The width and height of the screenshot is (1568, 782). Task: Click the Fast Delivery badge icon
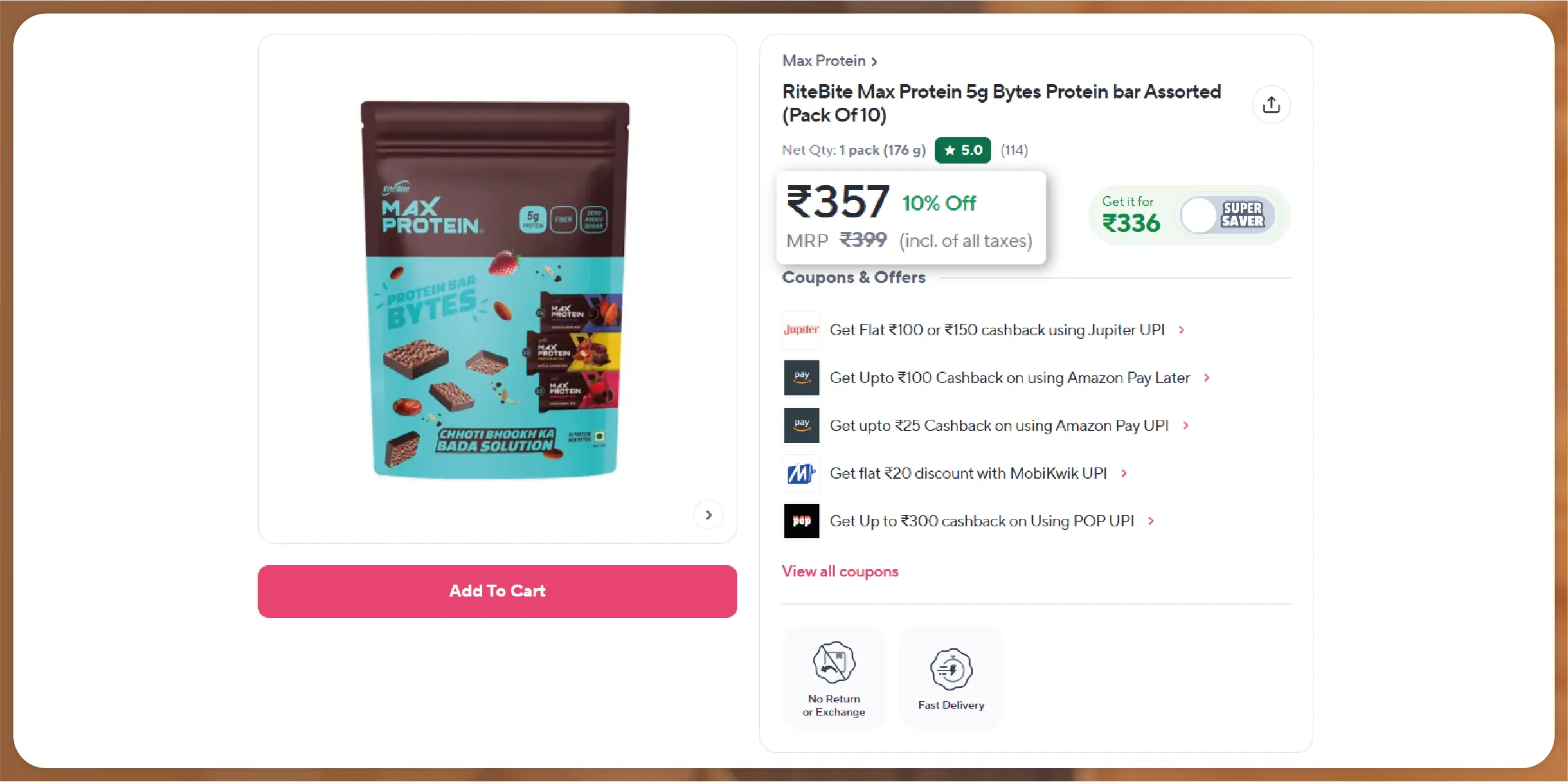(x=951, y=669)
